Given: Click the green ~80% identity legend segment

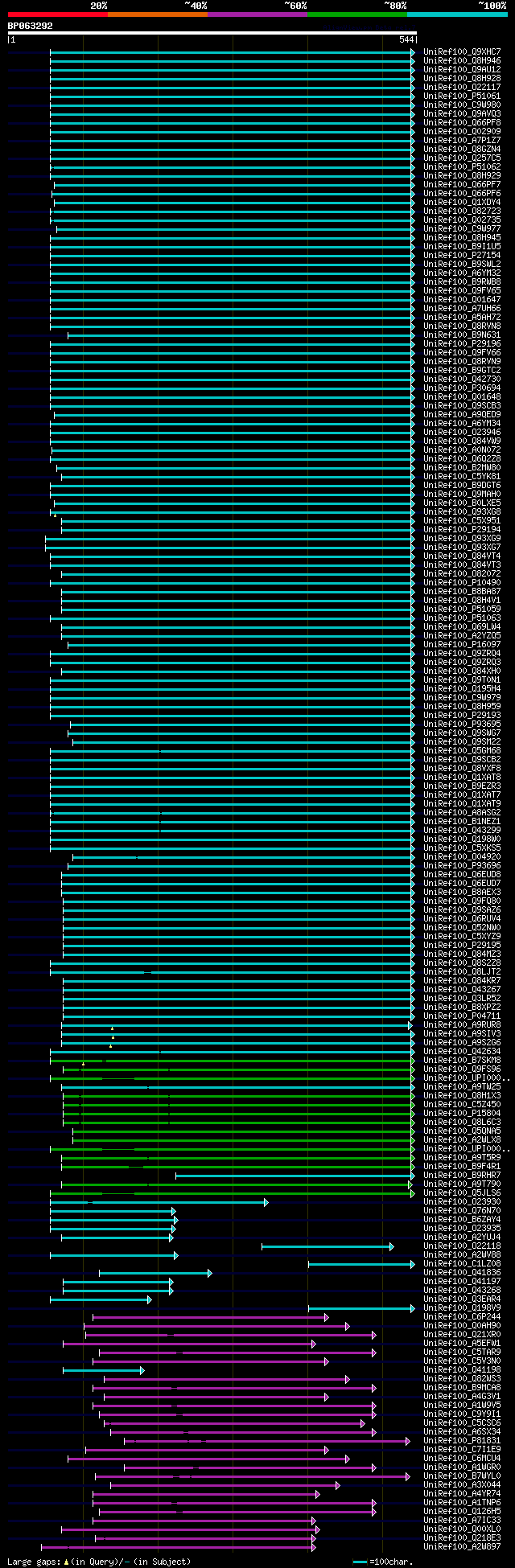Looking at the screenshot, I should click(357, 14).
